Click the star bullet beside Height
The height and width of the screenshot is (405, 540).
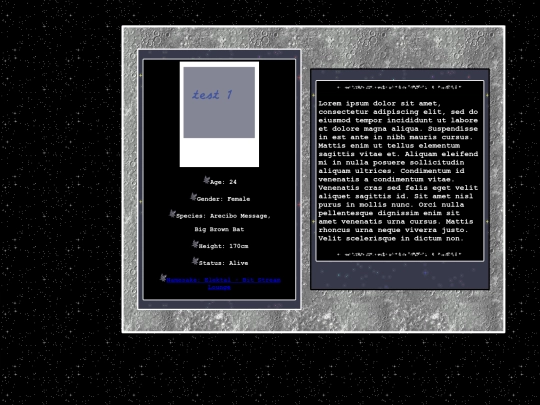coord(195,244)
